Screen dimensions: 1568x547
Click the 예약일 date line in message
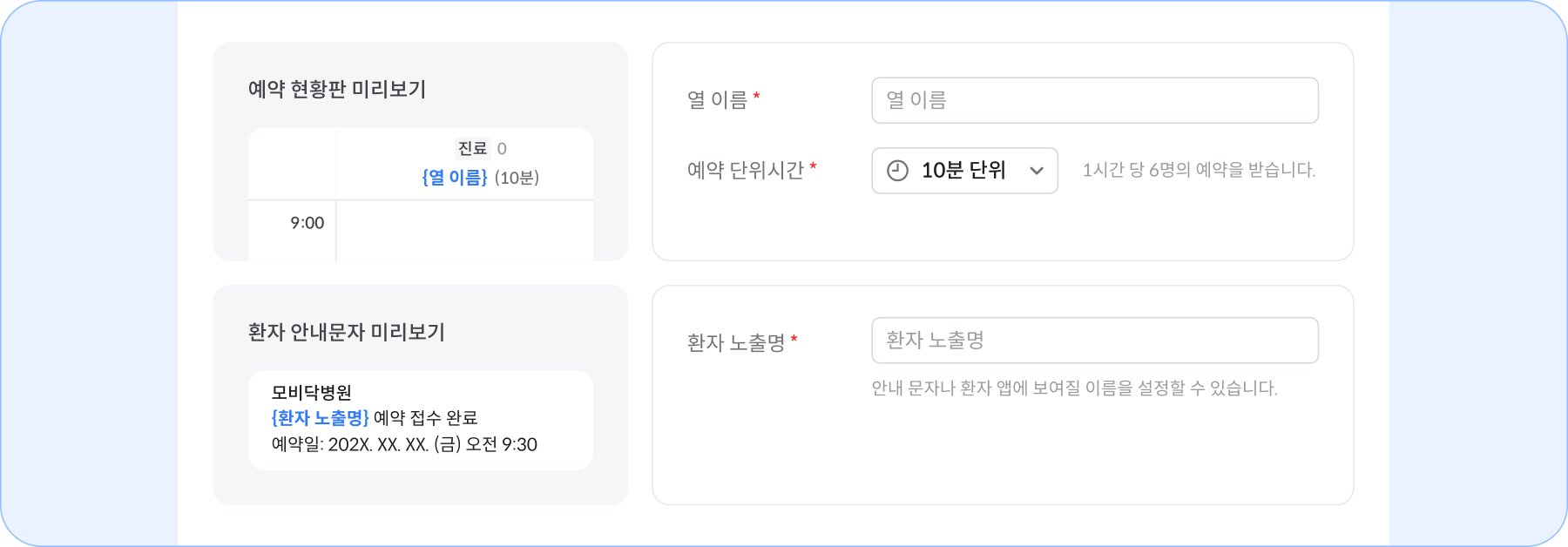pos(404,444)
